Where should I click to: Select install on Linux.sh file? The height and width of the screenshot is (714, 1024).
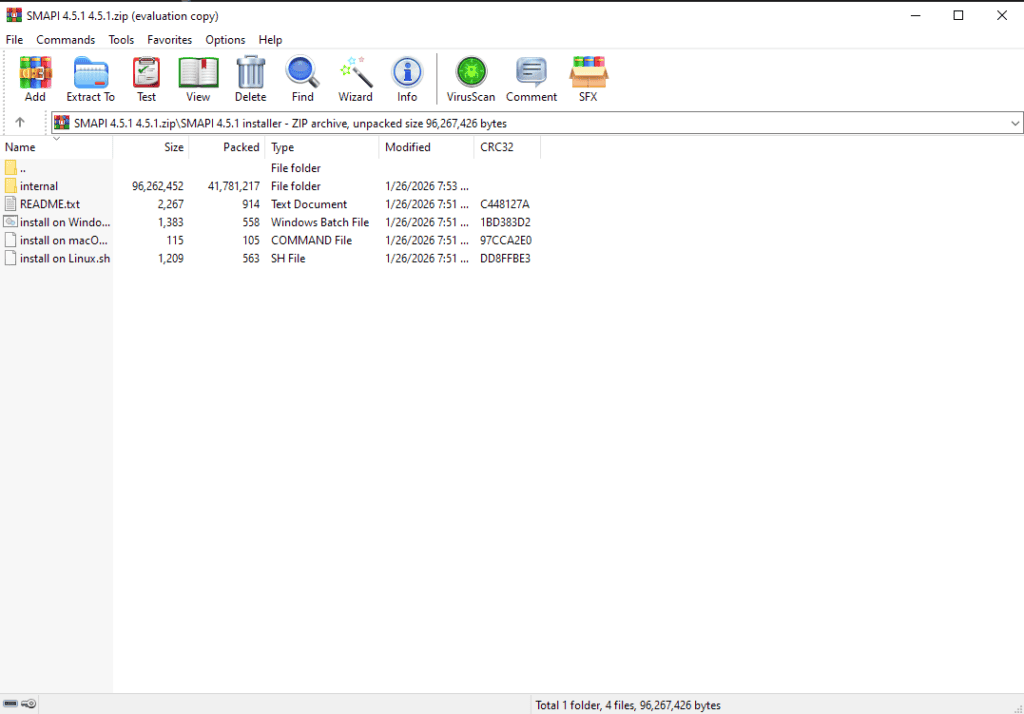64,258
